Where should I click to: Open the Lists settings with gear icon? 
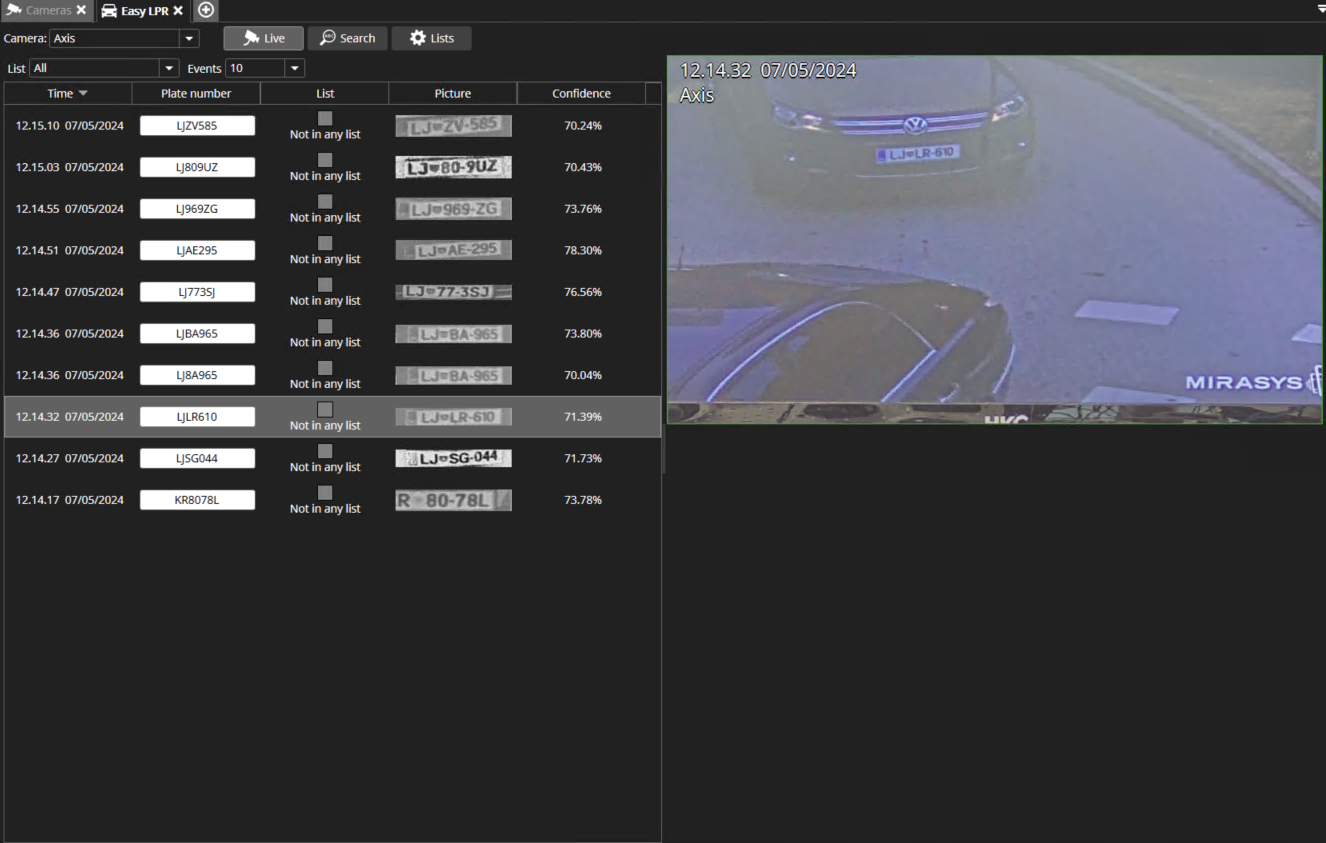pos(431,38)
